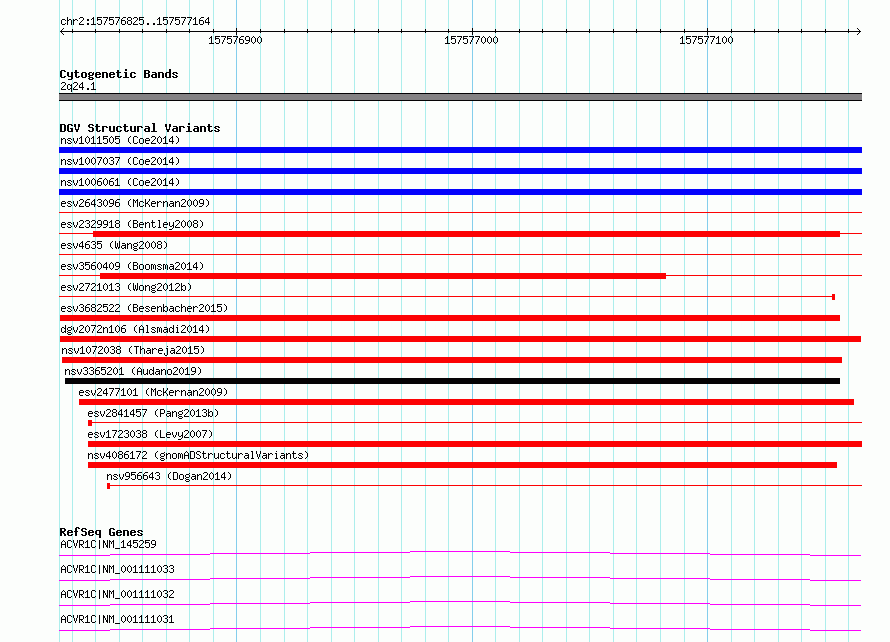Click the chr2:157576825..157577164 region label
The image size is (890, 642).
click(x=135, y=22)
